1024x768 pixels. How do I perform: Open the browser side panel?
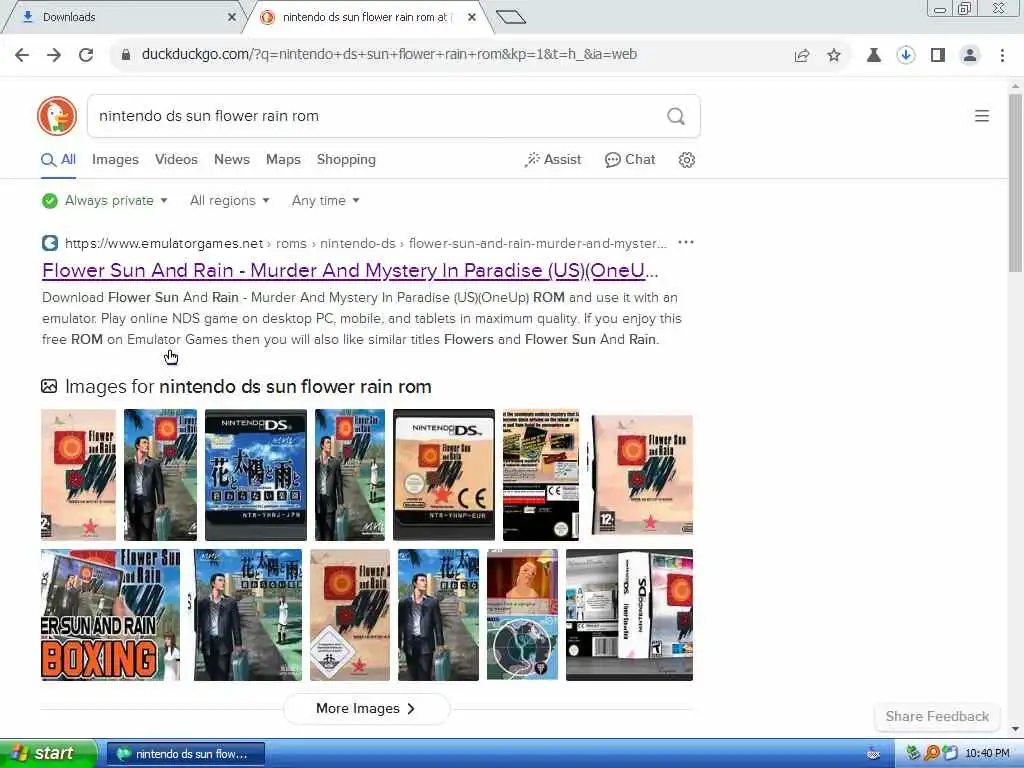[x=938, y=55]
